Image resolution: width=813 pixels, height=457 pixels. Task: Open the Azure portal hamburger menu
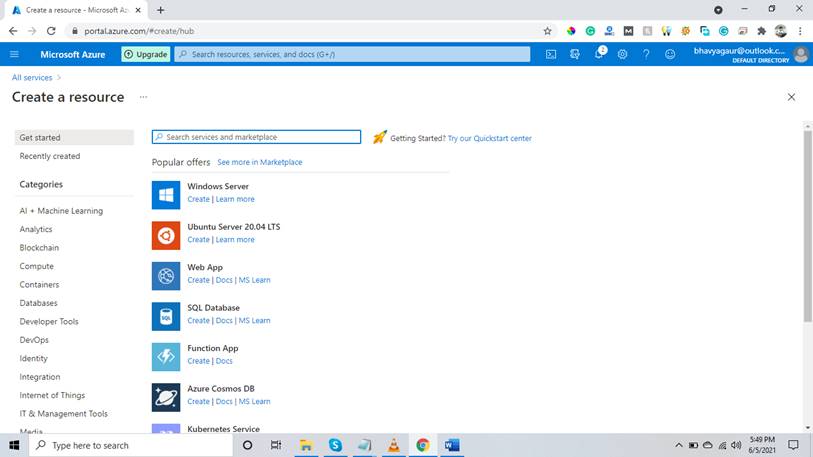15,54
